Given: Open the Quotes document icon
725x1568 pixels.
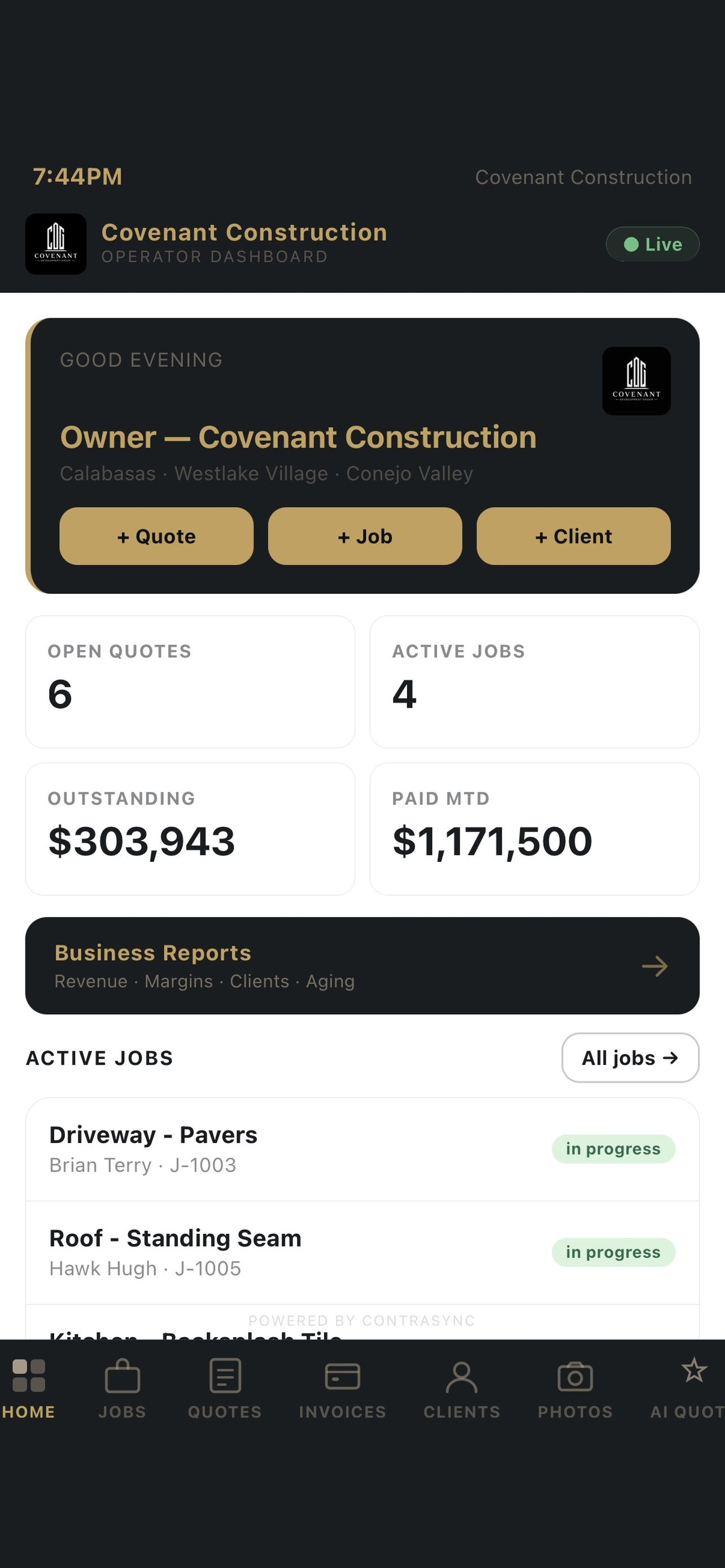Looking at the screenshot, I should point(225,1376).
